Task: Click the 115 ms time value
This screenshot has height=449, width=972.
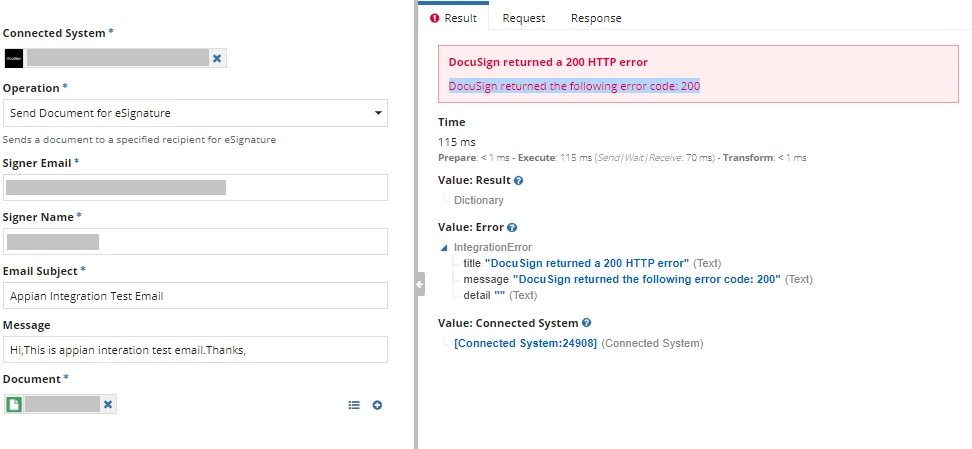Action: (457, 142)
